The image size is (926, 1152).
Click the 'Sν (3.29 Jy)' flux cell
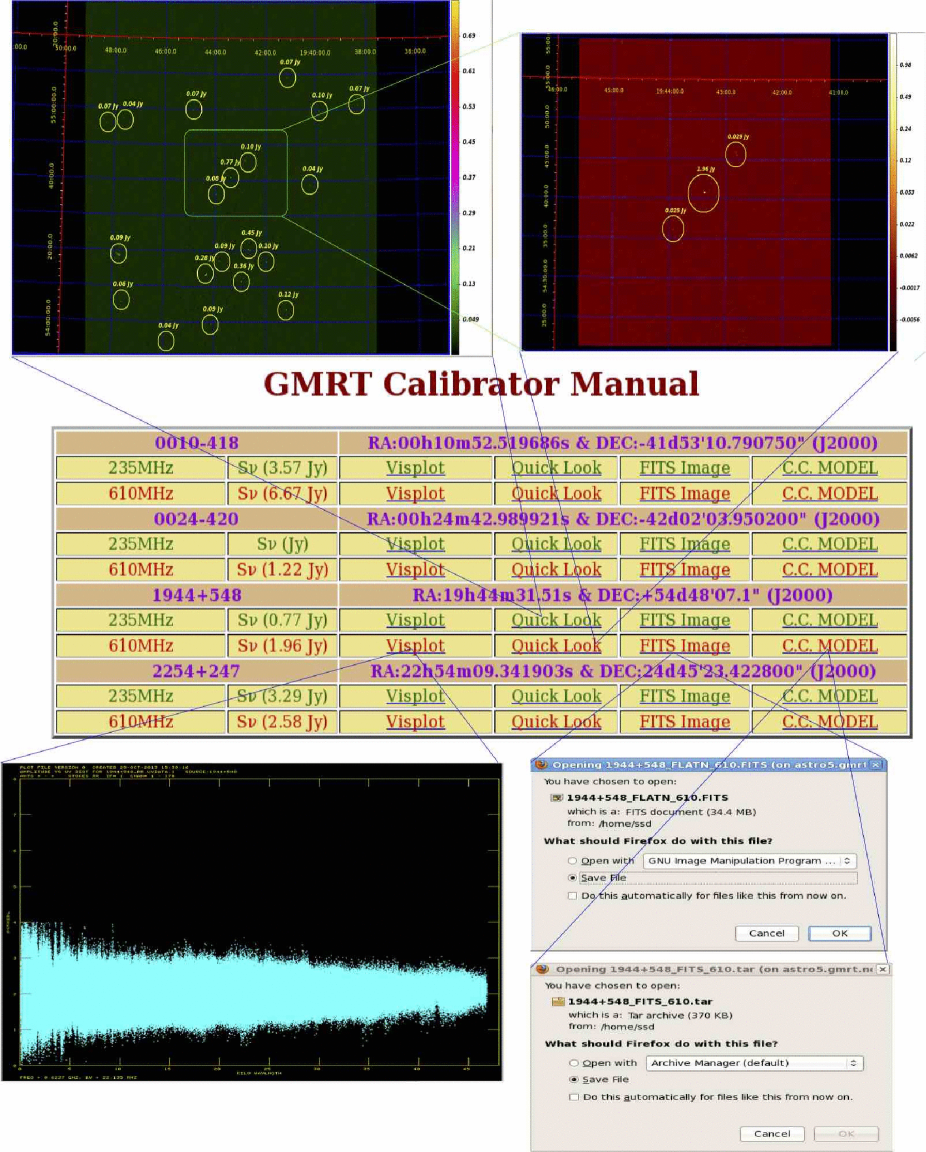coord(282,696)
